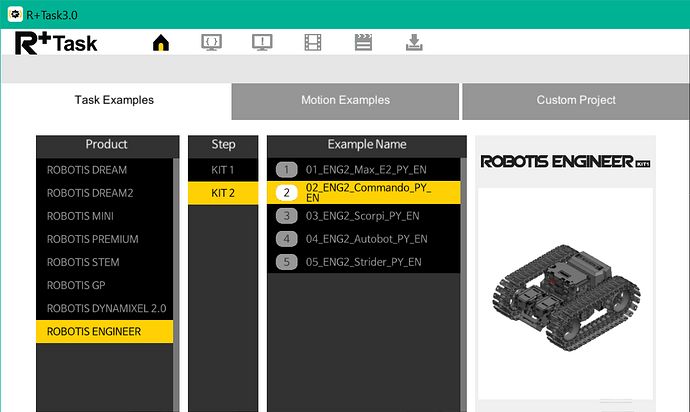The image size is (690, 412).
Task: Click number badge 5 in example list
Action: pos(286,262)
